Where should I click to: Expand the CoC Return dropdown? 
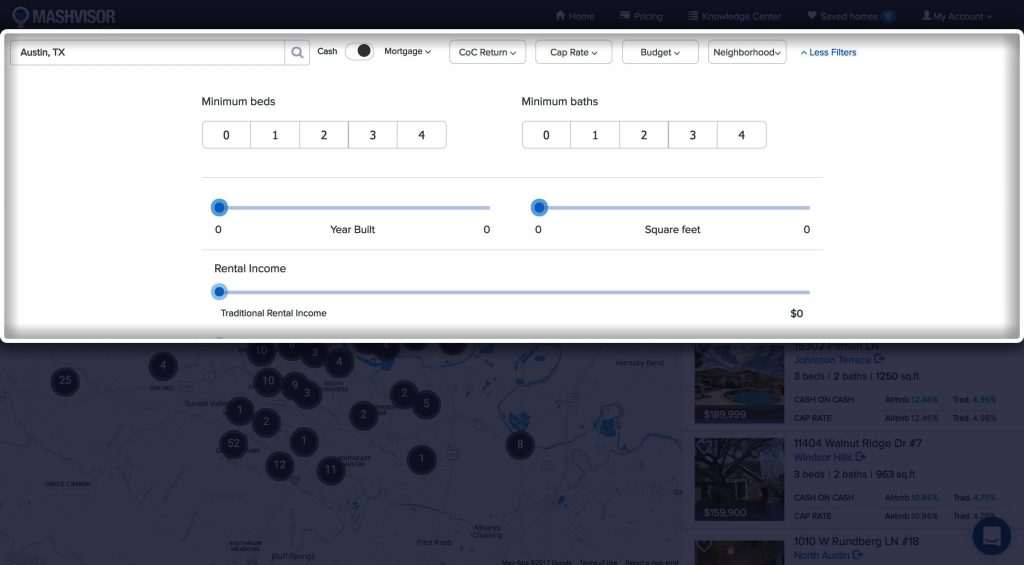pos(487,52)
